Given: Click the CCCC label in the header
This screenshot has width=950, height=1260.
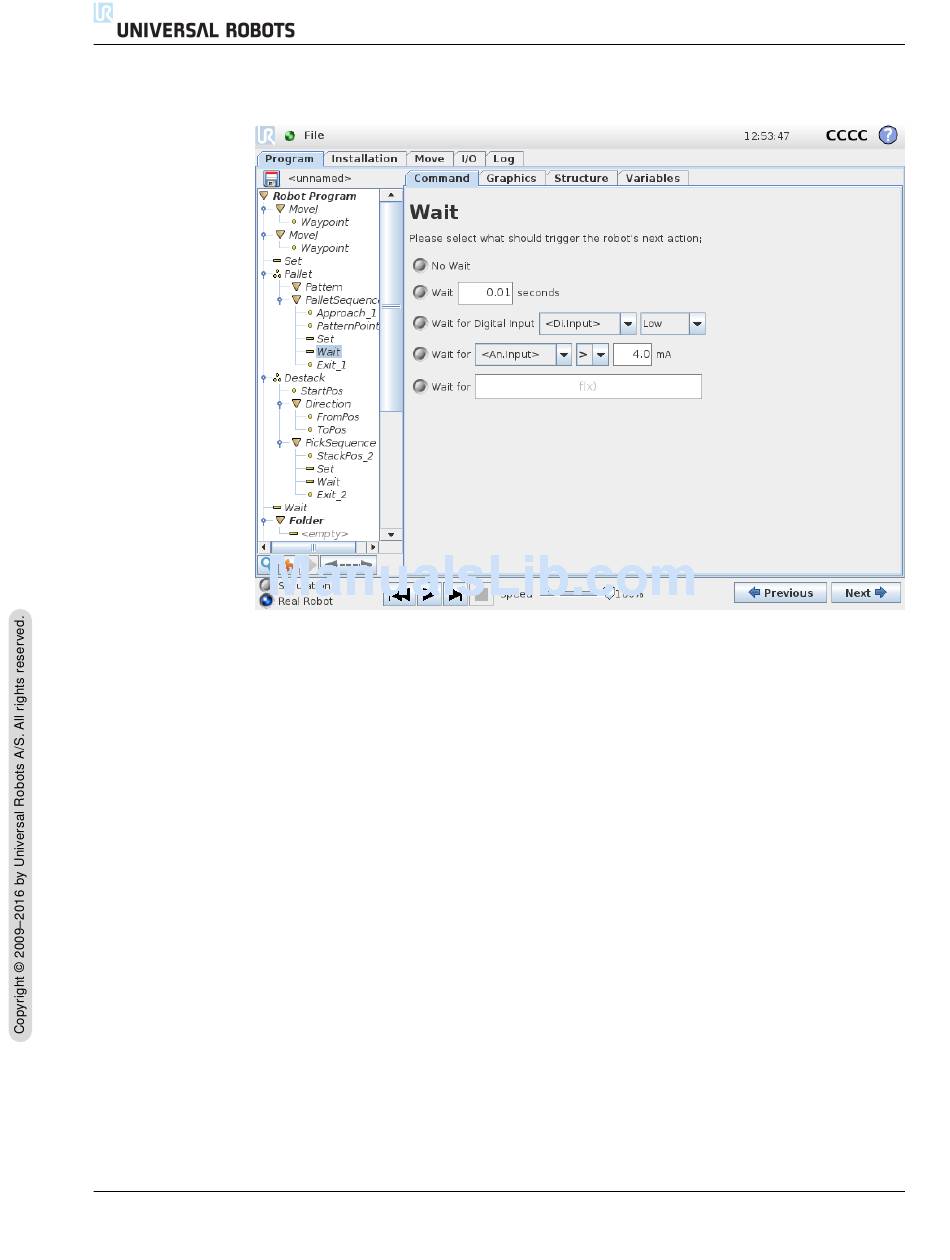Looking at the screenshot, I should tap(846, 135).
